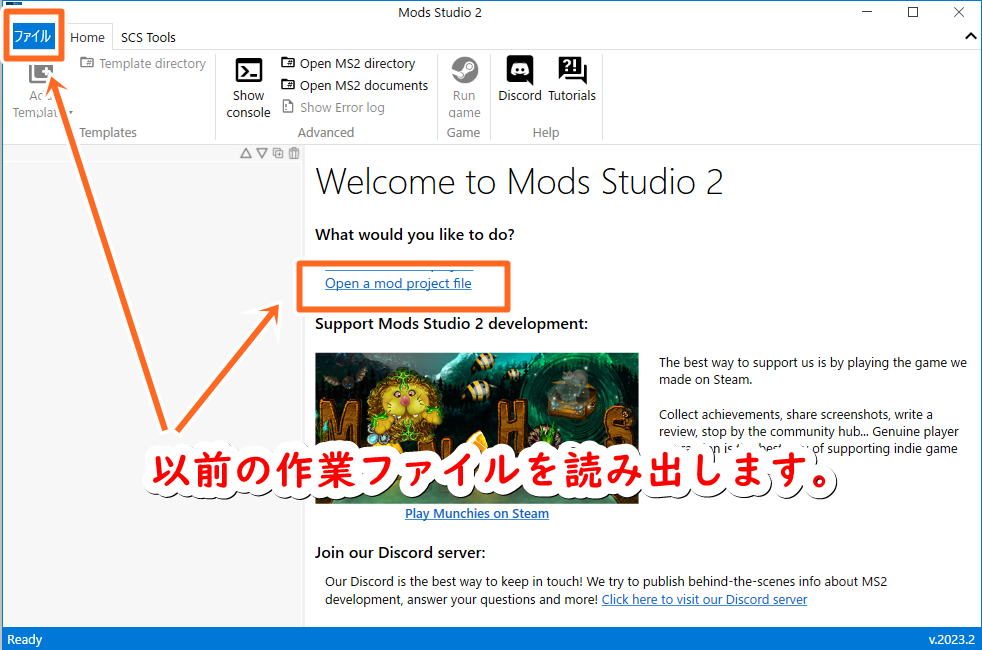Image resolution: width=982 pixels, height=650 pixels.
Task: Open the Tutorials panel
Action: [572, 80]
